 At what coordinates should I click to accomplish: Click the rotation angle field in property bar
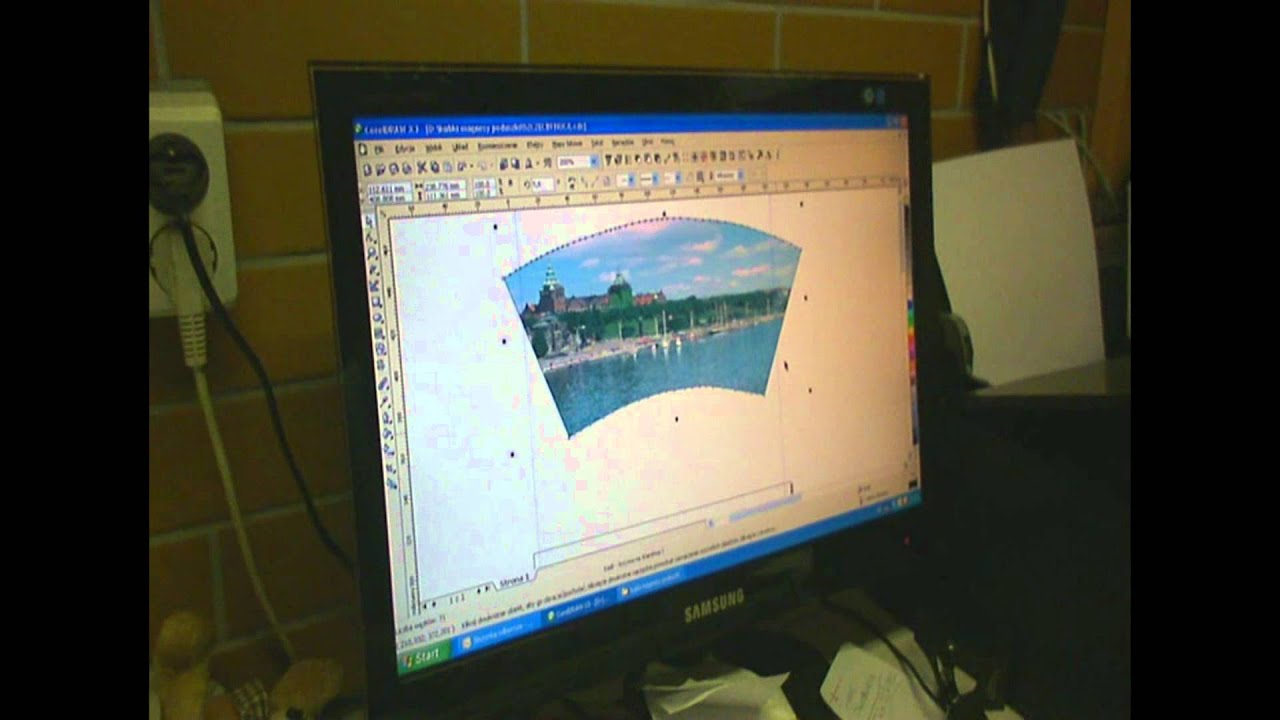(545, 184)
